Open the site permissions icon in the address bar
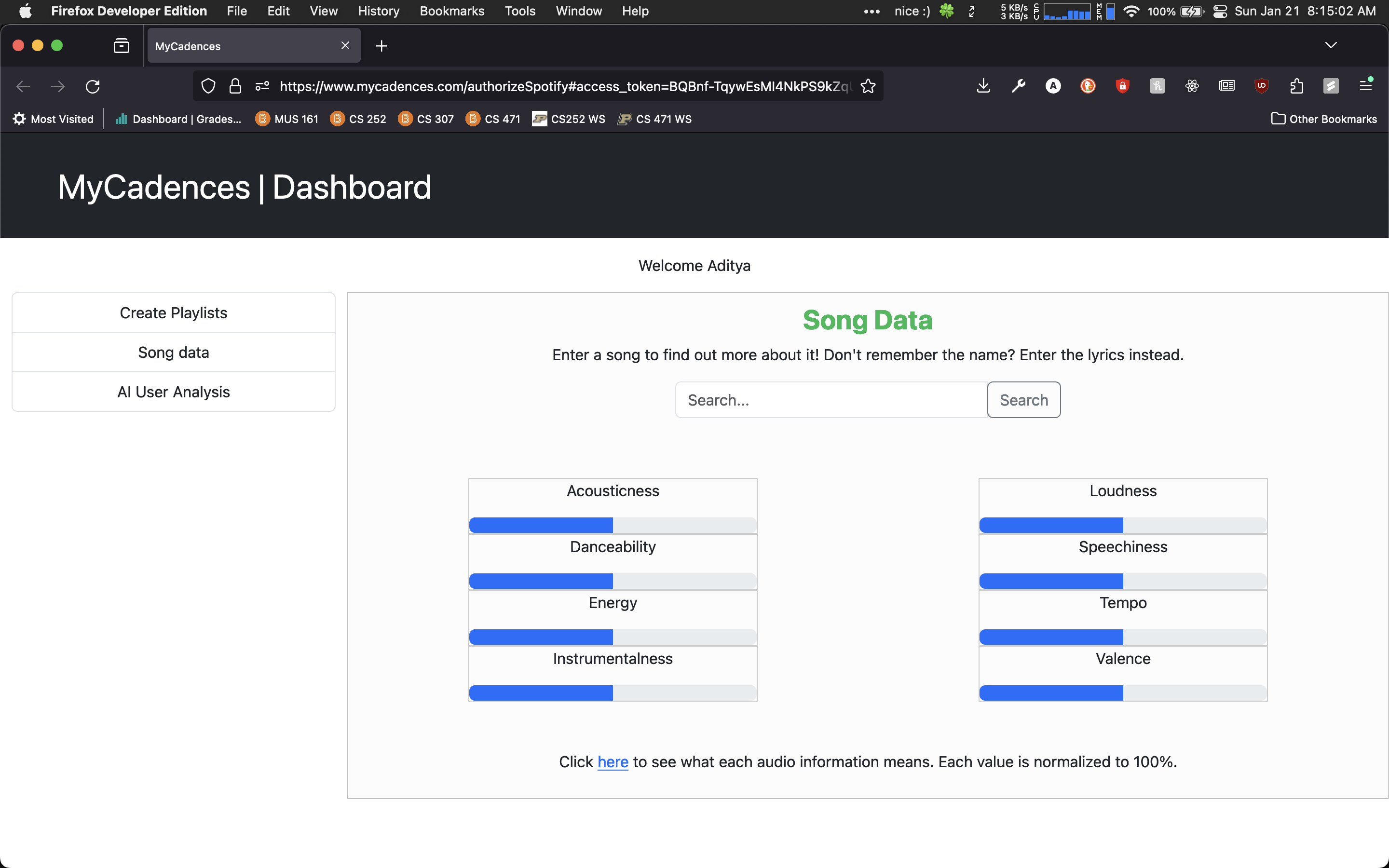 [262, 86]
